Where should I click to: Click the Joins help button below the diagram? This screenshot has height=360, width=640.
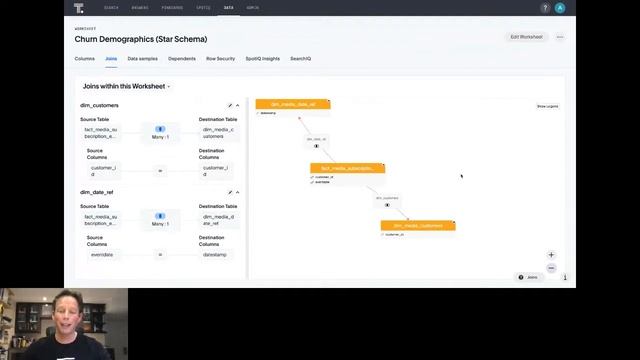(x=529, y=278)
